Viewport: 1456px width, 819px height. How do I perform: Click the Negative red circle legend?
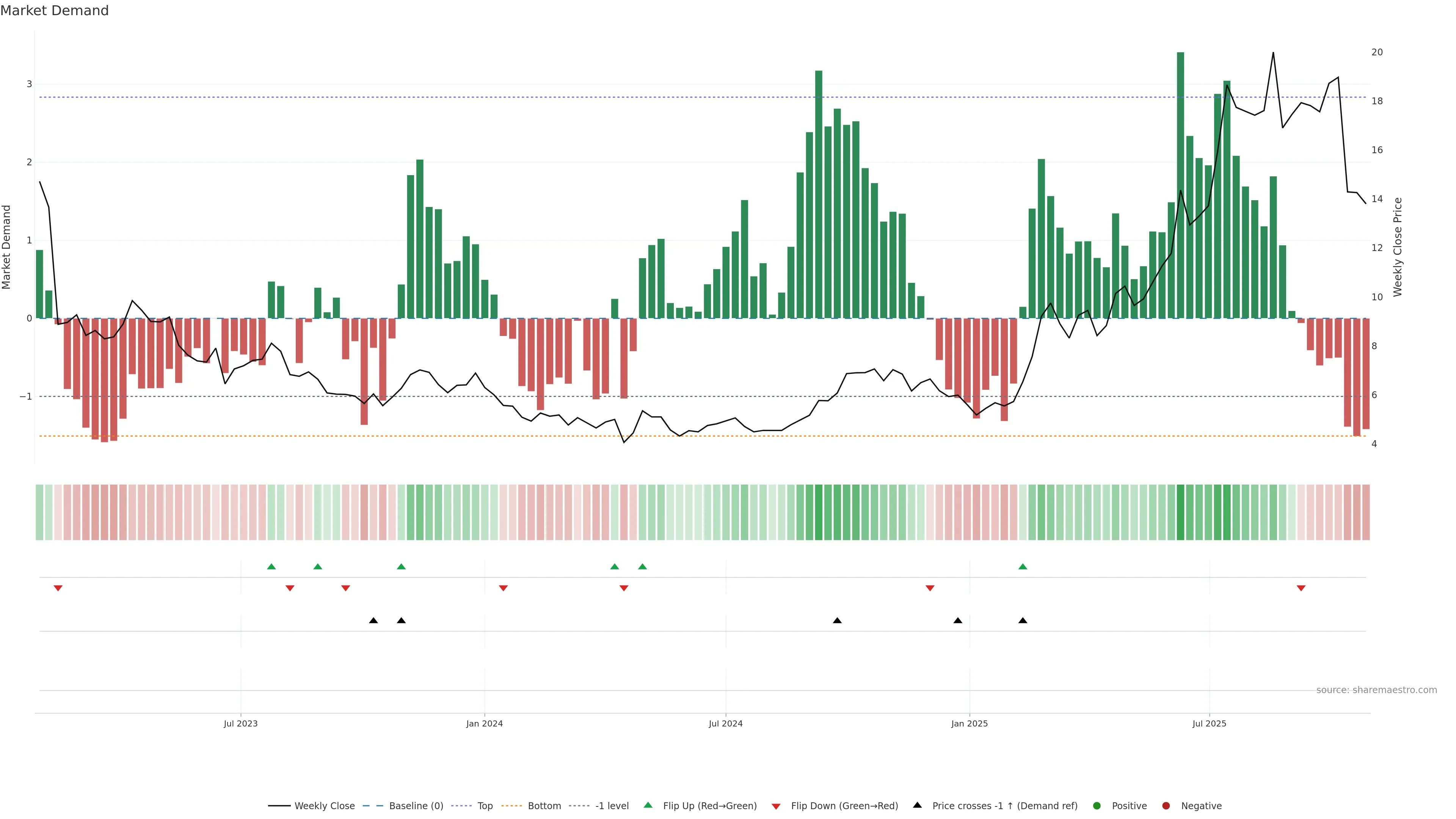(1166, 806)
